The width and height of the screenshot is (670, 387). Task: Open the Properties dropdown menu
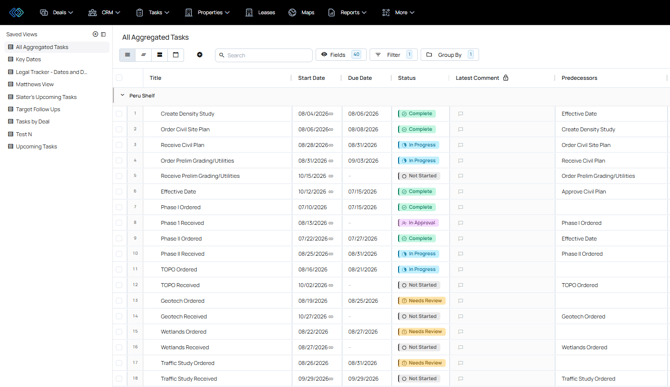pyautogui.click(x=208, y=12)
